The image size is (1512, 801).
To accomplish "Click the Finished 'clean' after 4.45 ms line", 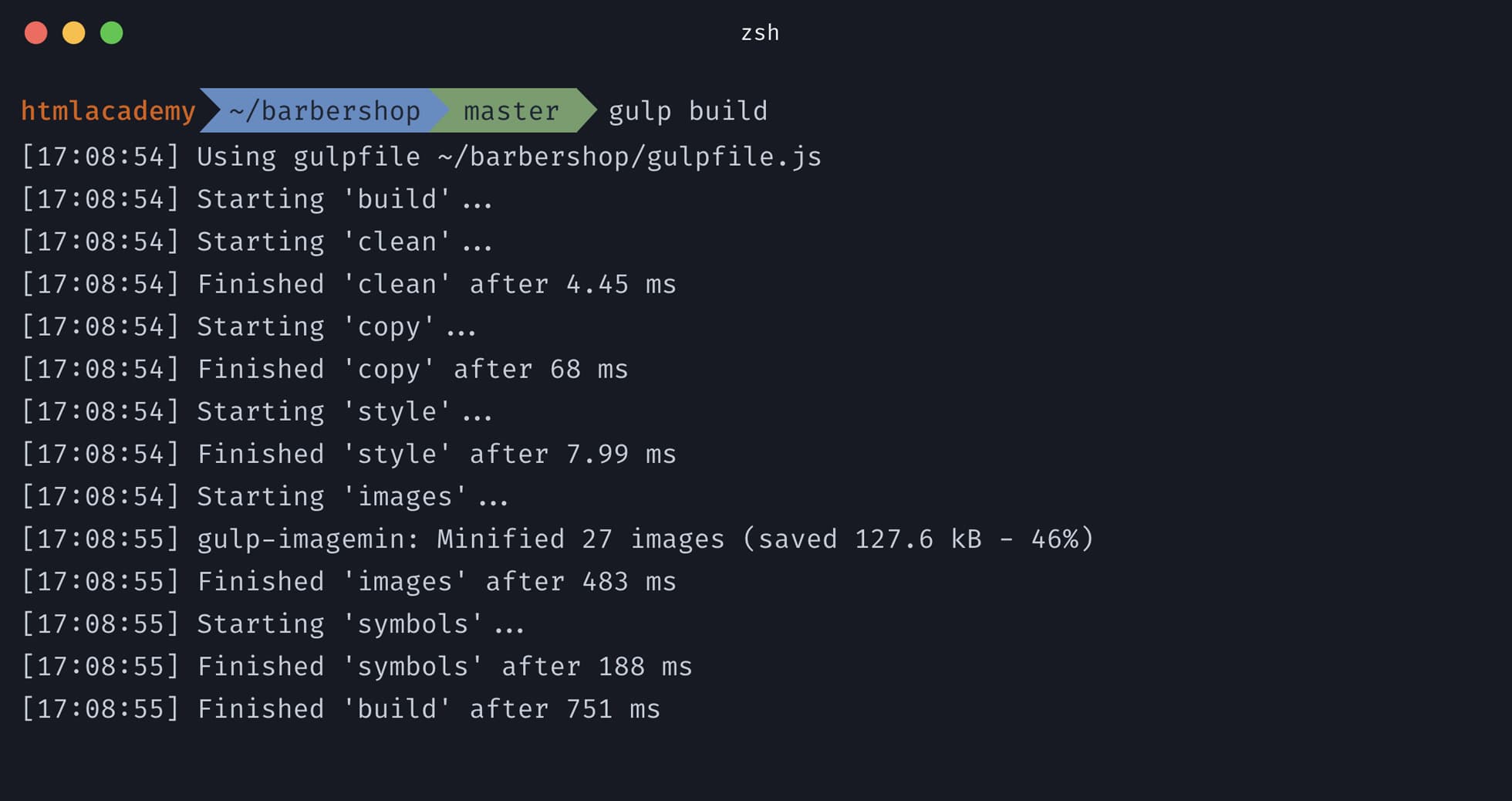I will click(349, 284).
